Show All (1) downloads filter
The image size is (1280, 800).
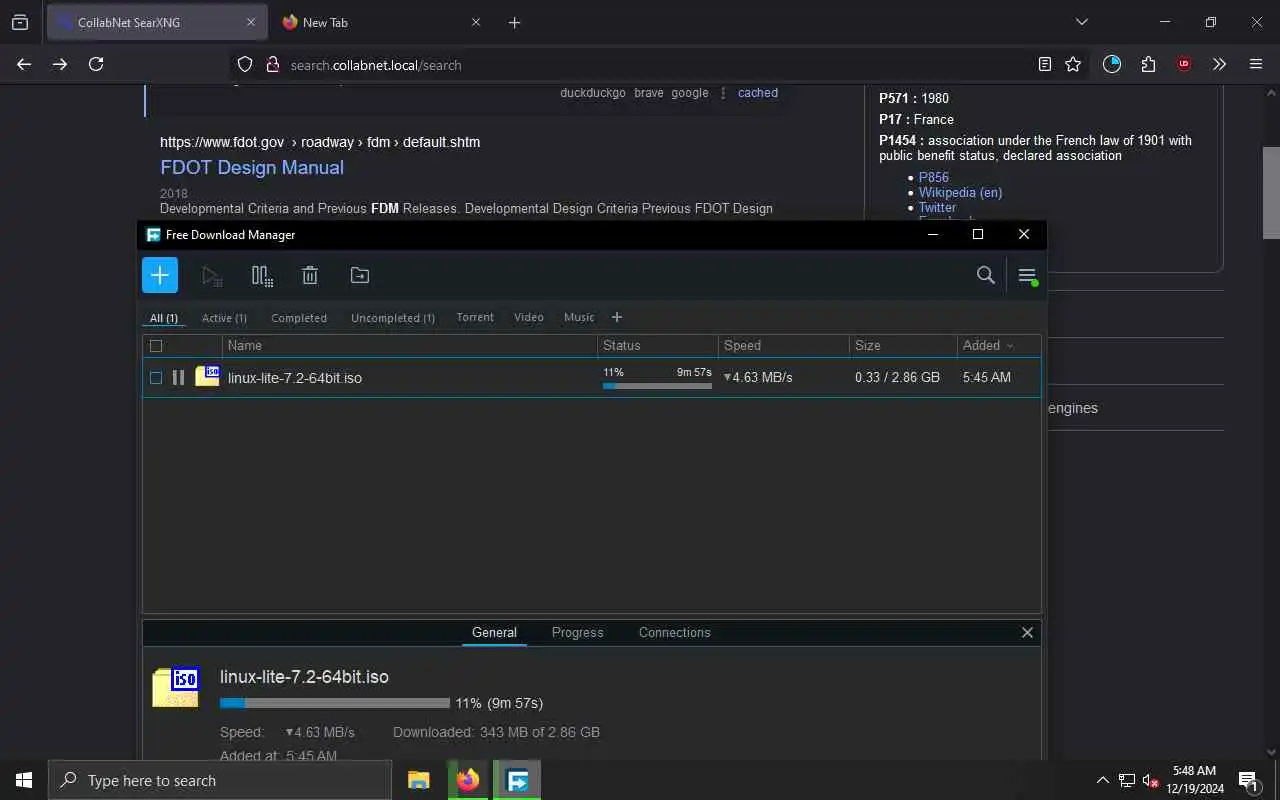(164, 318)
